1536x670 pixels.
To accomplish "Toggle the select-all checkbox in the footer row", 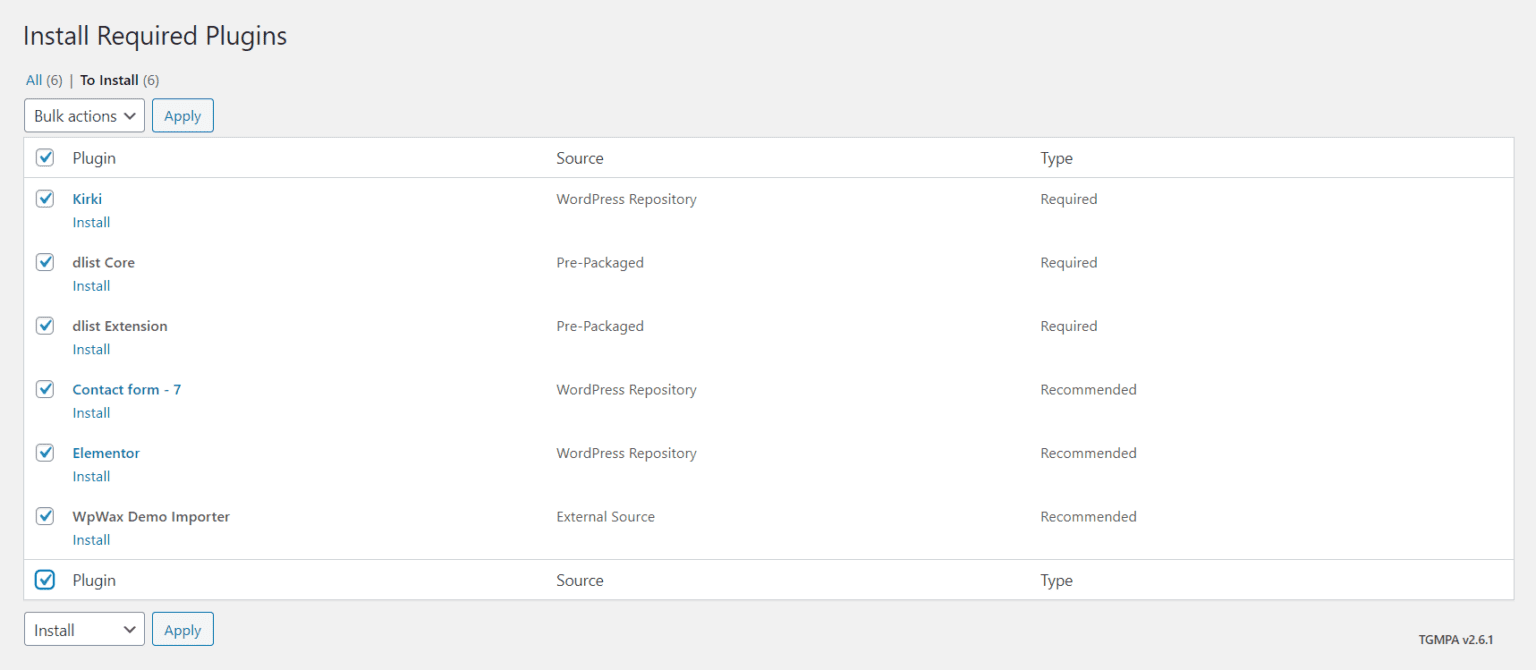I will point(44,580).
